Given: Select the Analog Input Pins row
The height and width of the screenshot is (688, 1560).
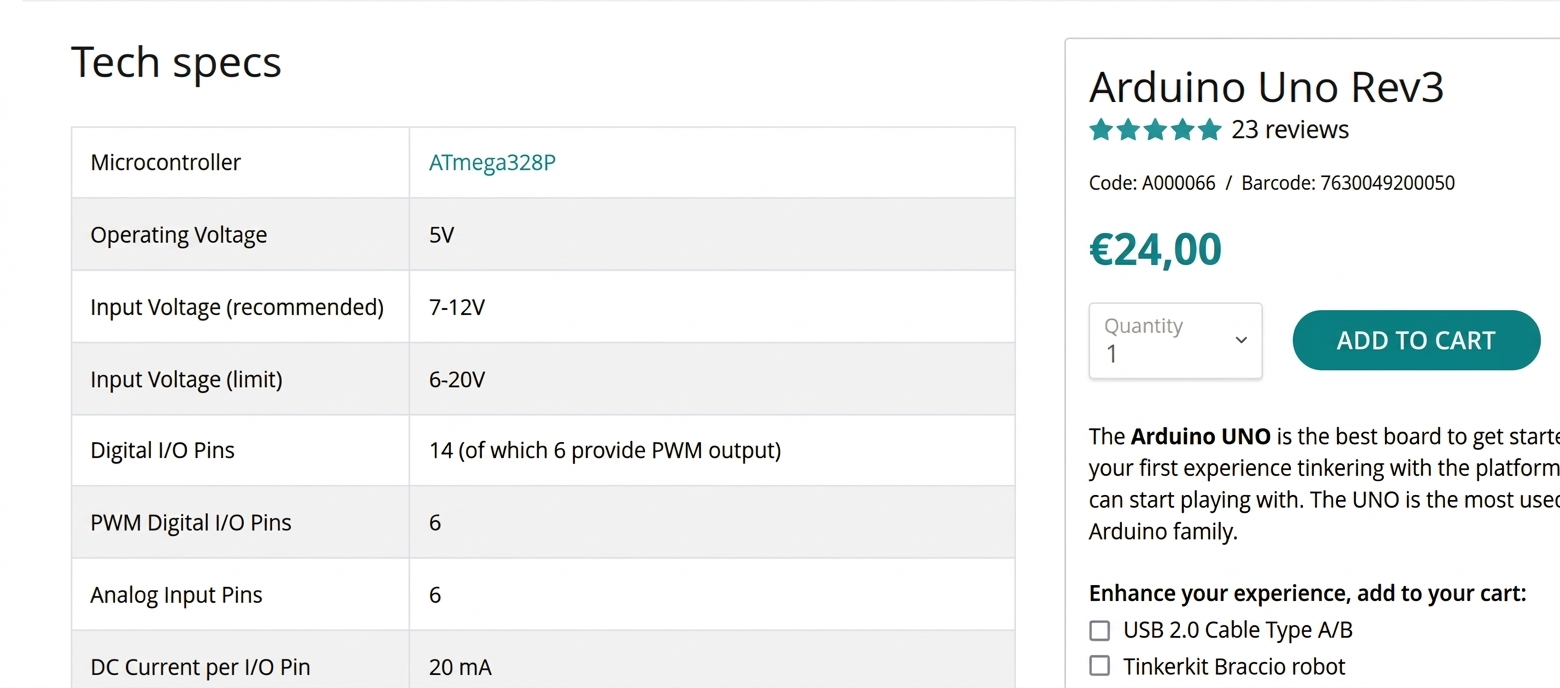Looking at the screenshot, I should 543,595.
